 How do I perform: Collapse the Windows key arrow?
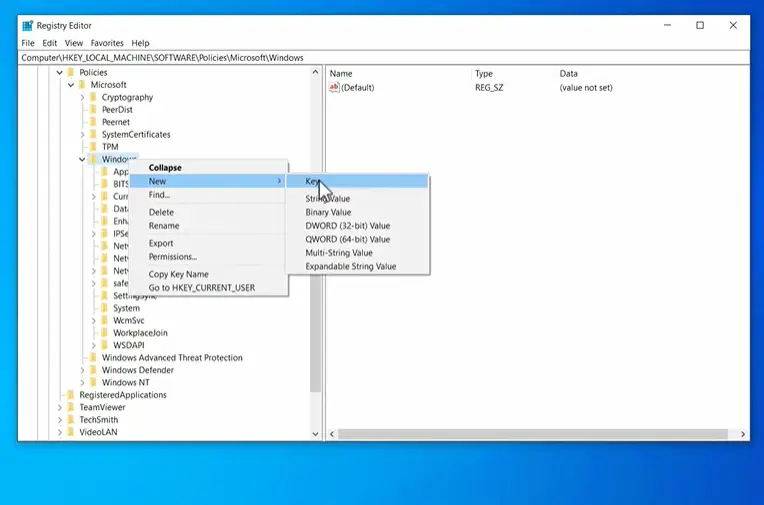[x=82, y=159]
